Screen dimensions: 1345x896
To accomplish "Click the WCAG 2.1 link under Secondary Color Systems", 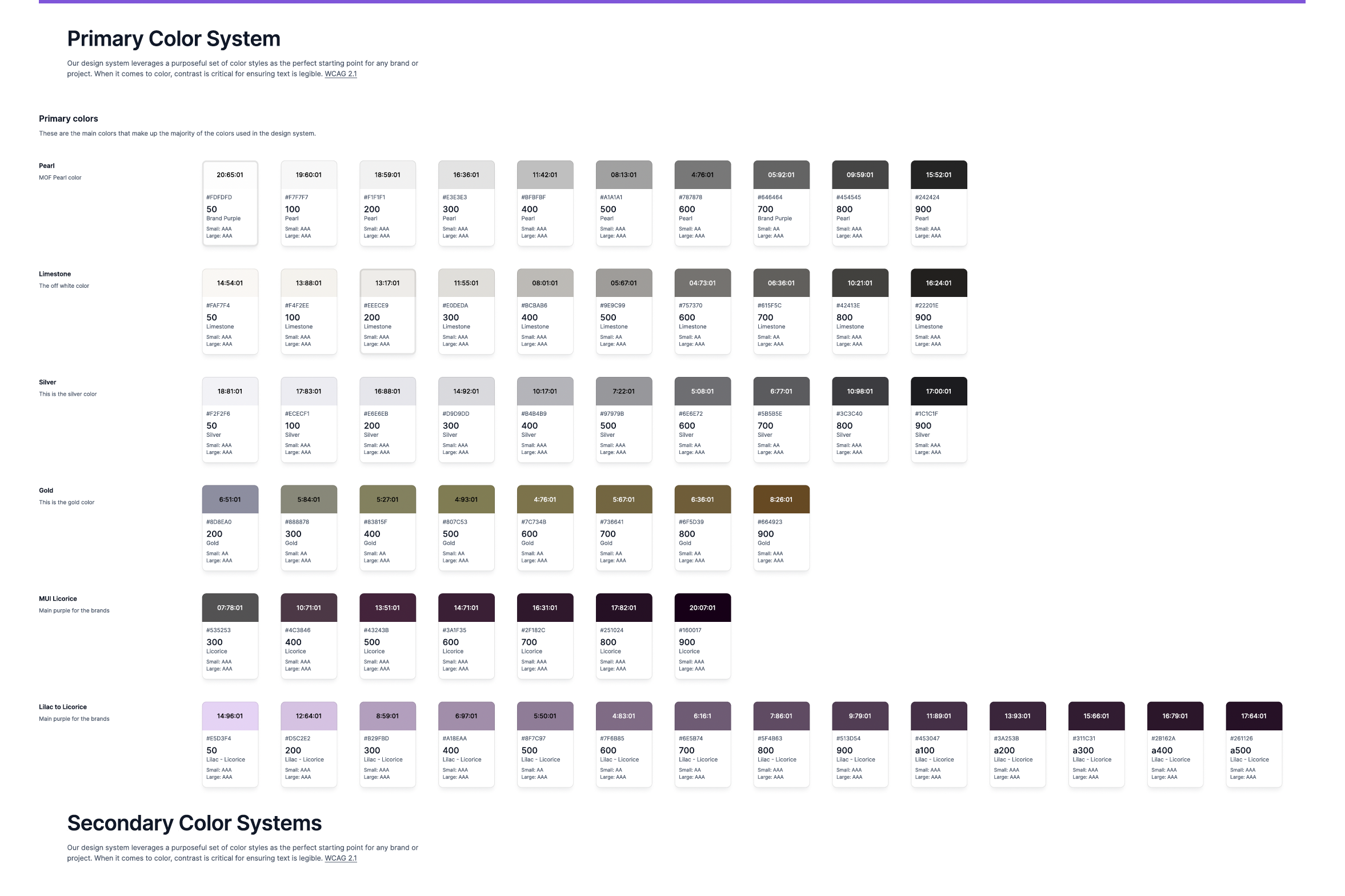I will (x=340, y=858).
